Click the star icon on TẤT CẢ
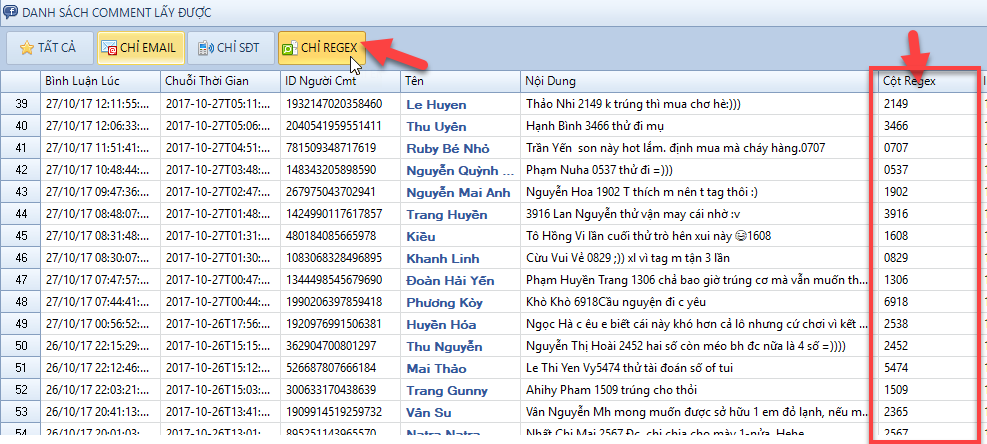The width and height of the screenshot is (987, 444). coord(26,48)
